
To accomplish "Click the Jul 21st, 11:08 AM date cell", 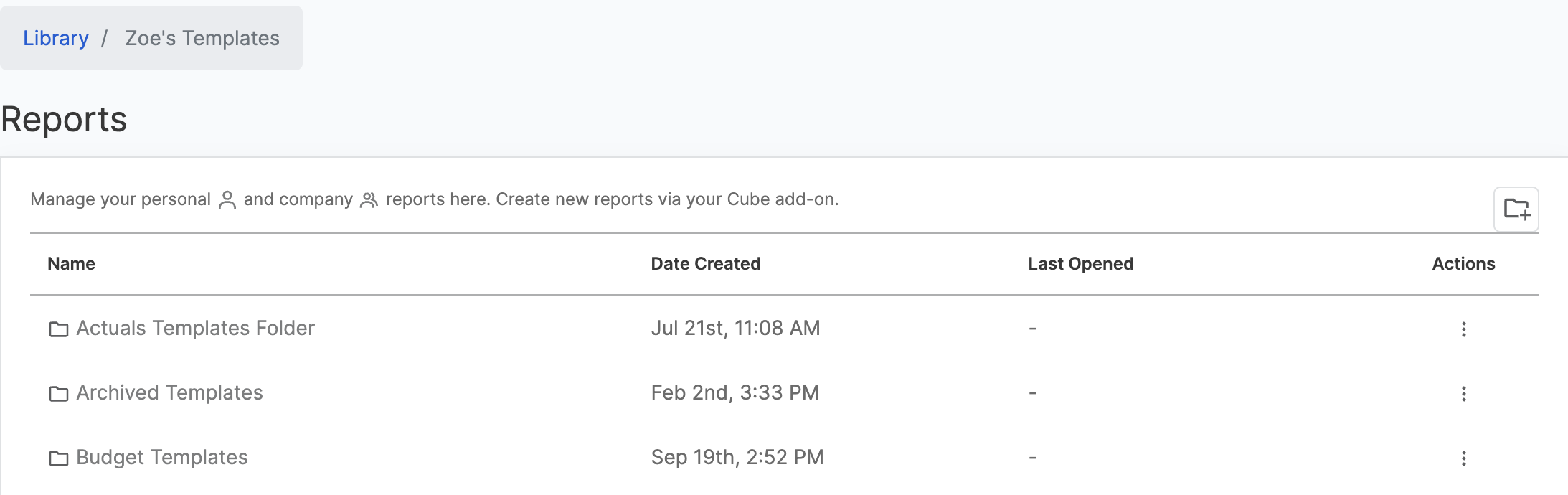I will pos(735,328).
